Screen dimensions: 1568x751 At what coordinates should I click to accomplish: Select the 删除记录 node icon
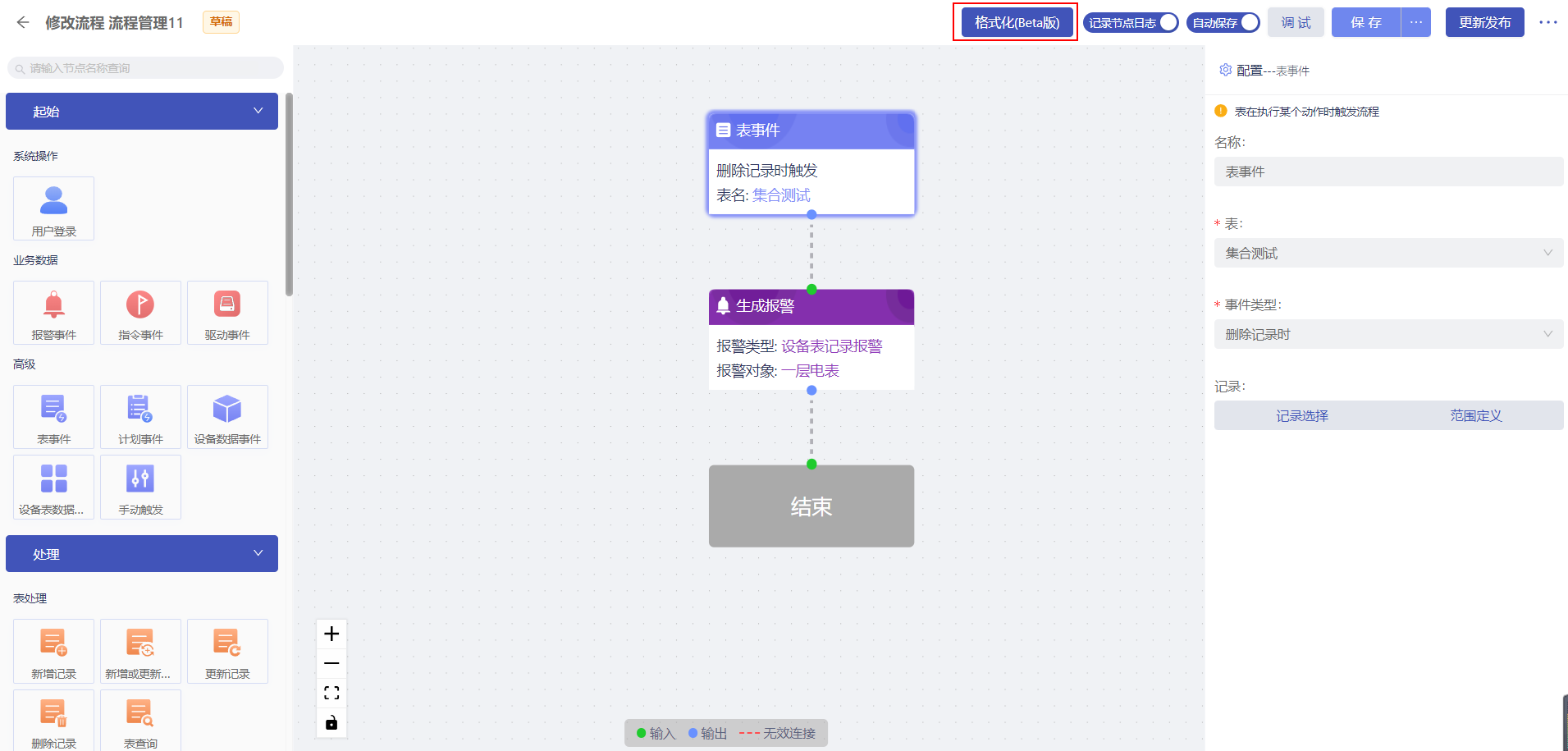click(54, 720)
